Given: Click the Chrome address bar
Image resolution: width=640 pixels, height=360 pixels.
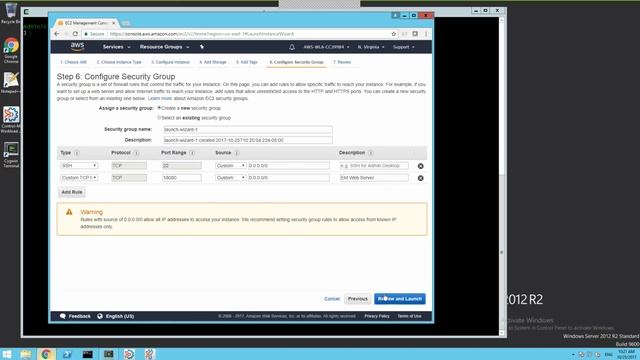Looking at the screenshot, I should pyautogui.click(x=237, y=34).
